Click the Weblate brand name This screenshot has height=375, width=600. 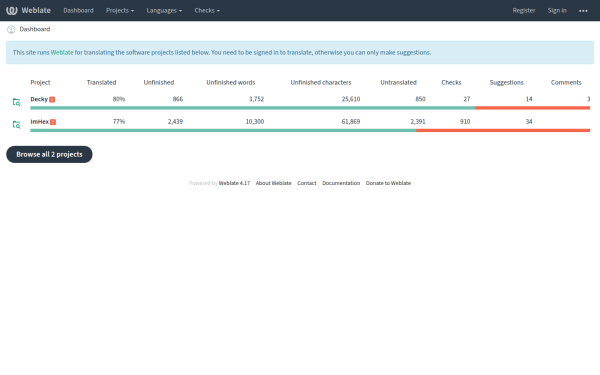[36, 10]
